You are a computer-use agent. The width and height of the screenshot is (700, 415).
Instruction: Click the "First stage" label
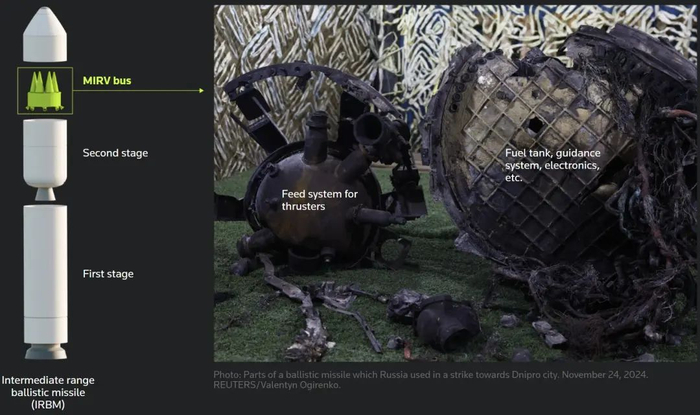(x=108, y=274)
